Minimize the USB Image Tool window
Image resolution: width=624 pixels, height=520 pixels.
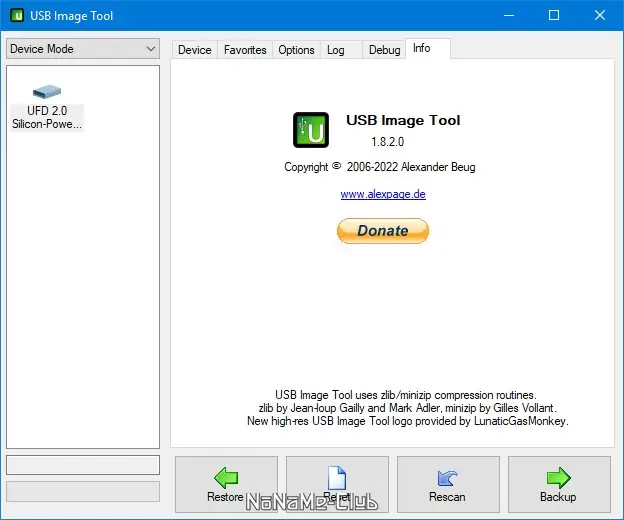(x=509, y=16)
